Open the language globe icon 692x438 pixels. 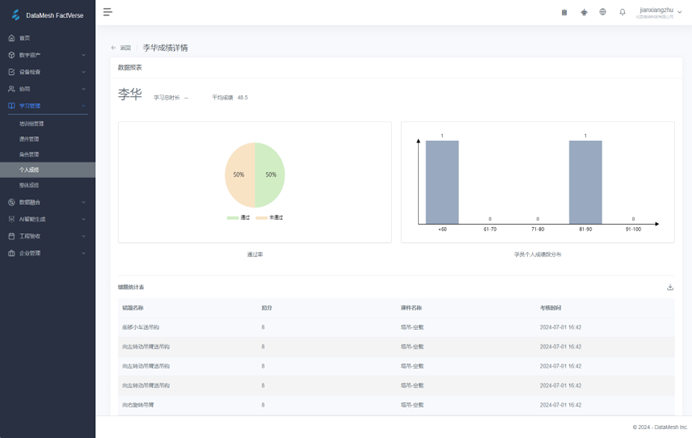603,12
